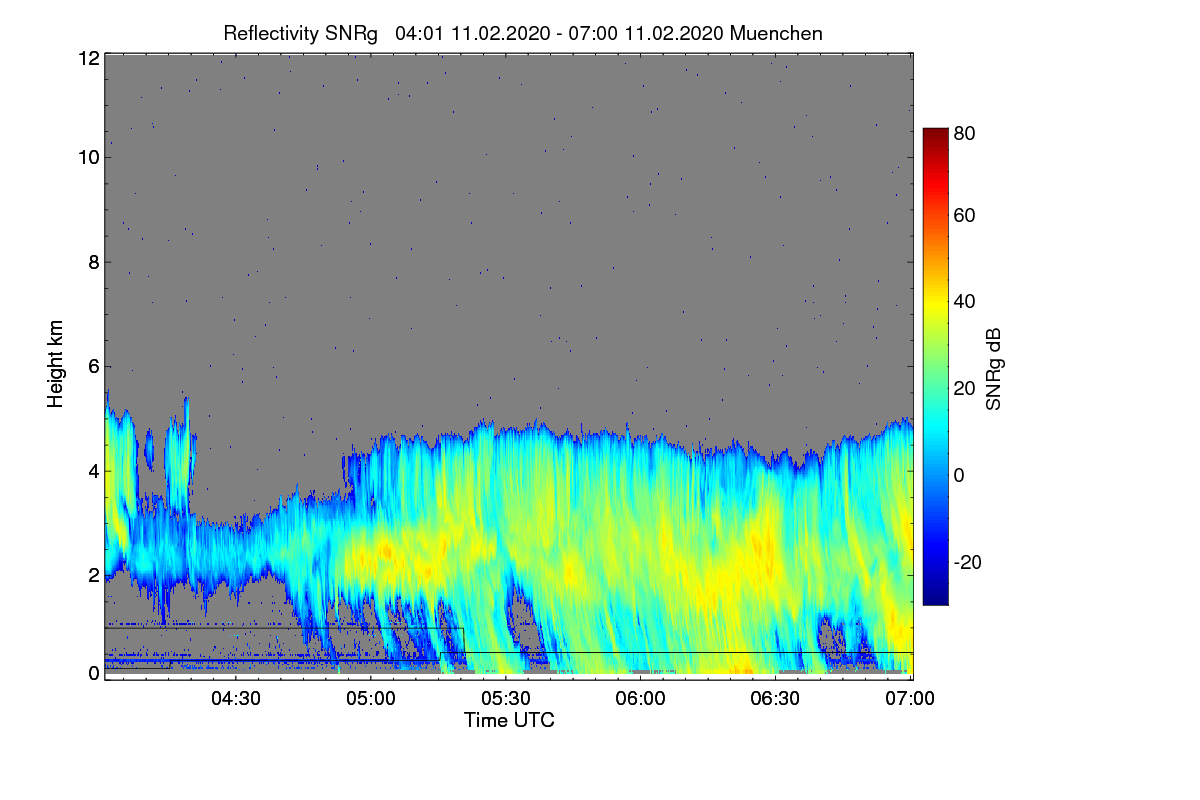
Task: Click the plot title 'Reflectivity SNRg'
Action: pos(300,33)
